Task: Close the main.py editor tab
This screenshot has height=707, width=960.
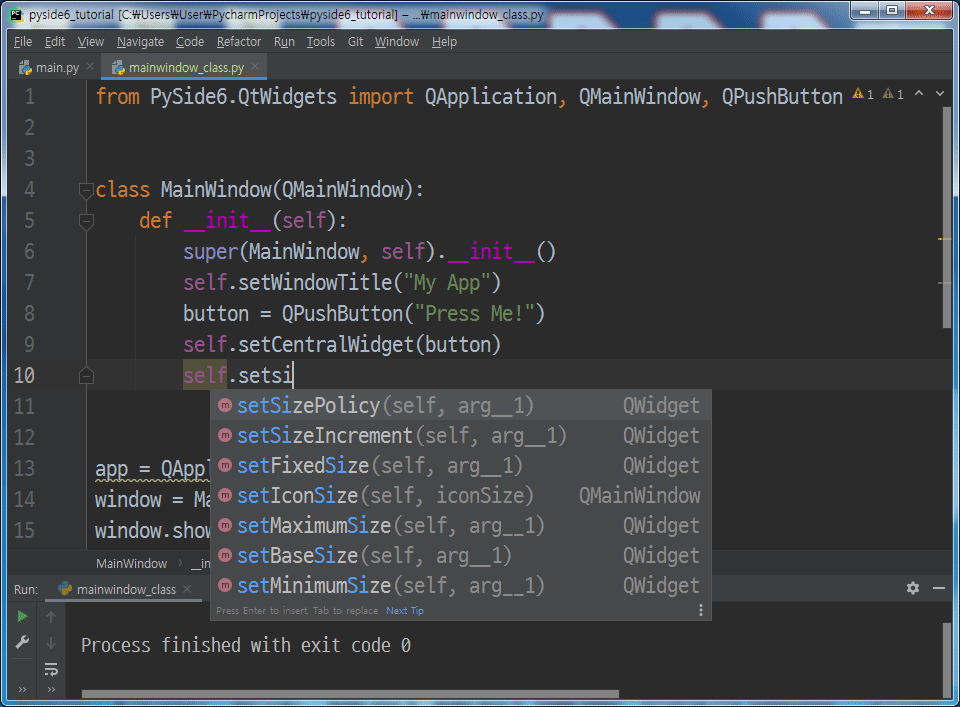Action: (90, 66)
